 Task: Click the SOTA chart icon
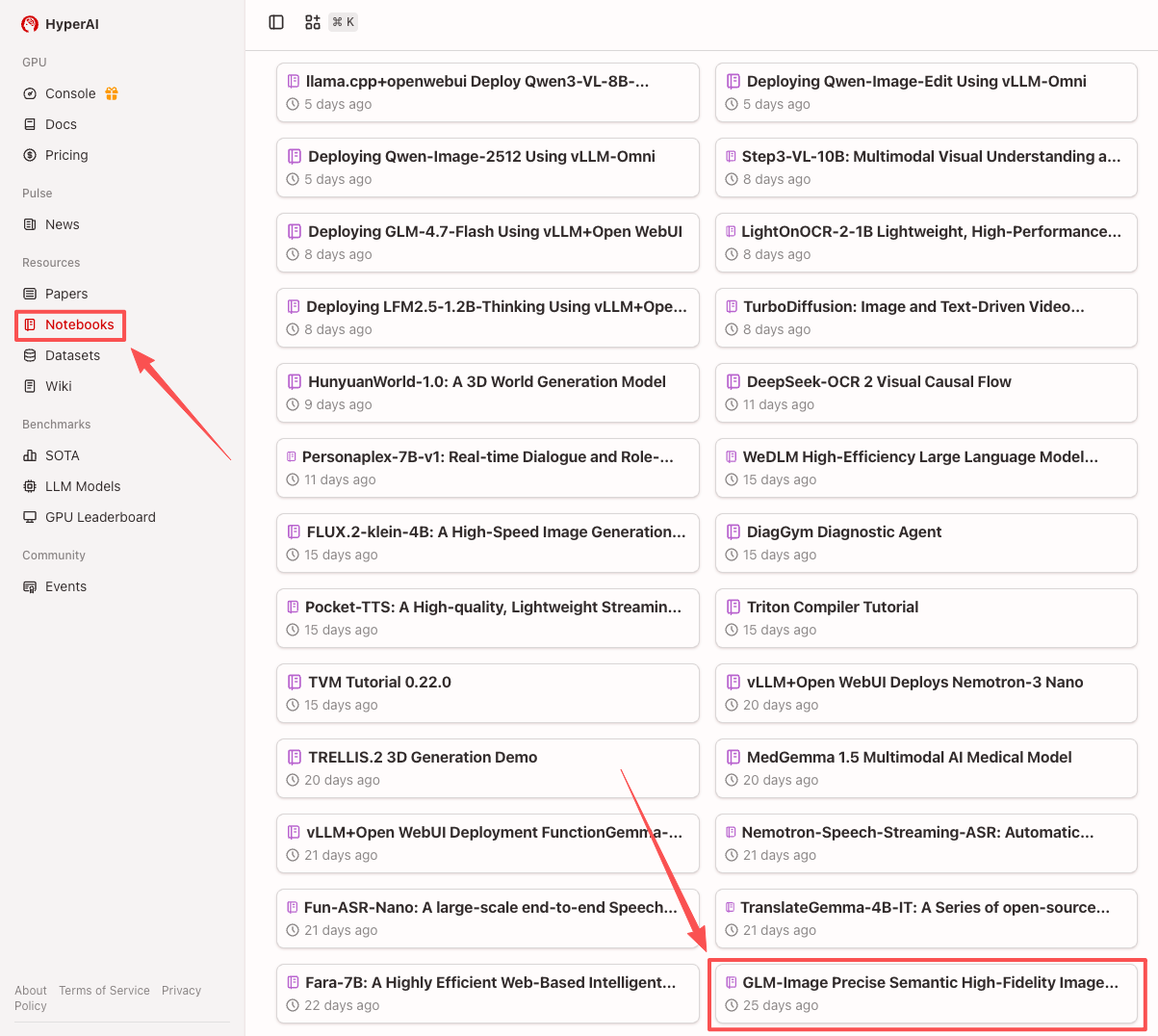point(30,455)
